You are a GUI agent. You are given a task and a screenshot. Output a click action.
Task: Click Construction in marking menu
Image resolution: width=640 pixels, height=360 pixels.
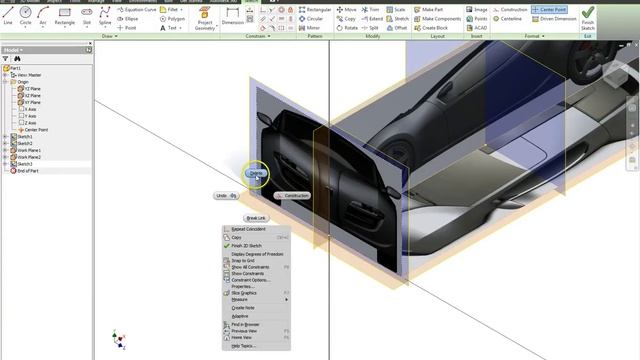[292, 196]
